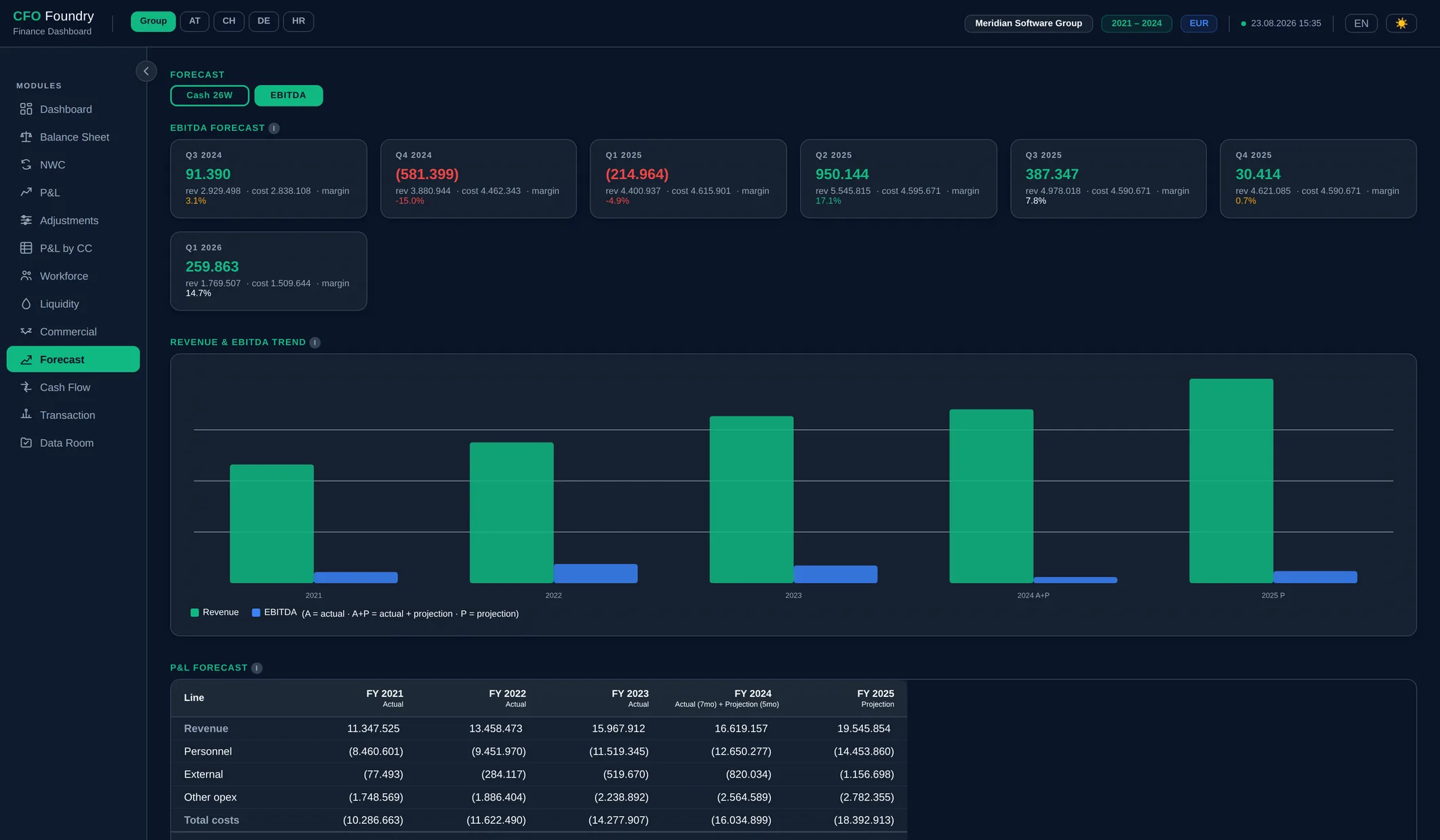Screen dimensions: 1440x840
Task: Click the Q1 2026 forecast card
Action: (x=268, y=271)
